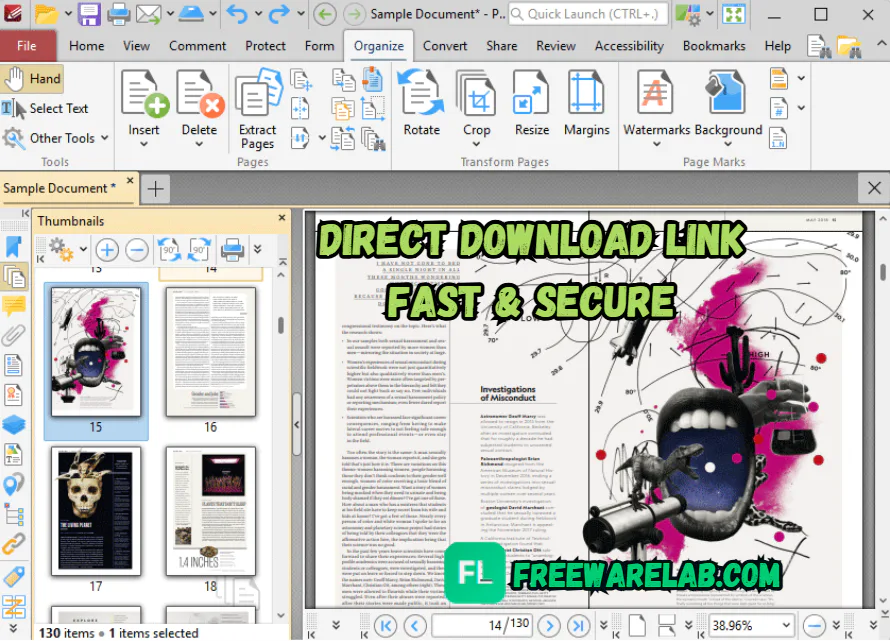890x641 pixels.
Task: Click the Rotate pages icon
Action: (x=421, y=92)
